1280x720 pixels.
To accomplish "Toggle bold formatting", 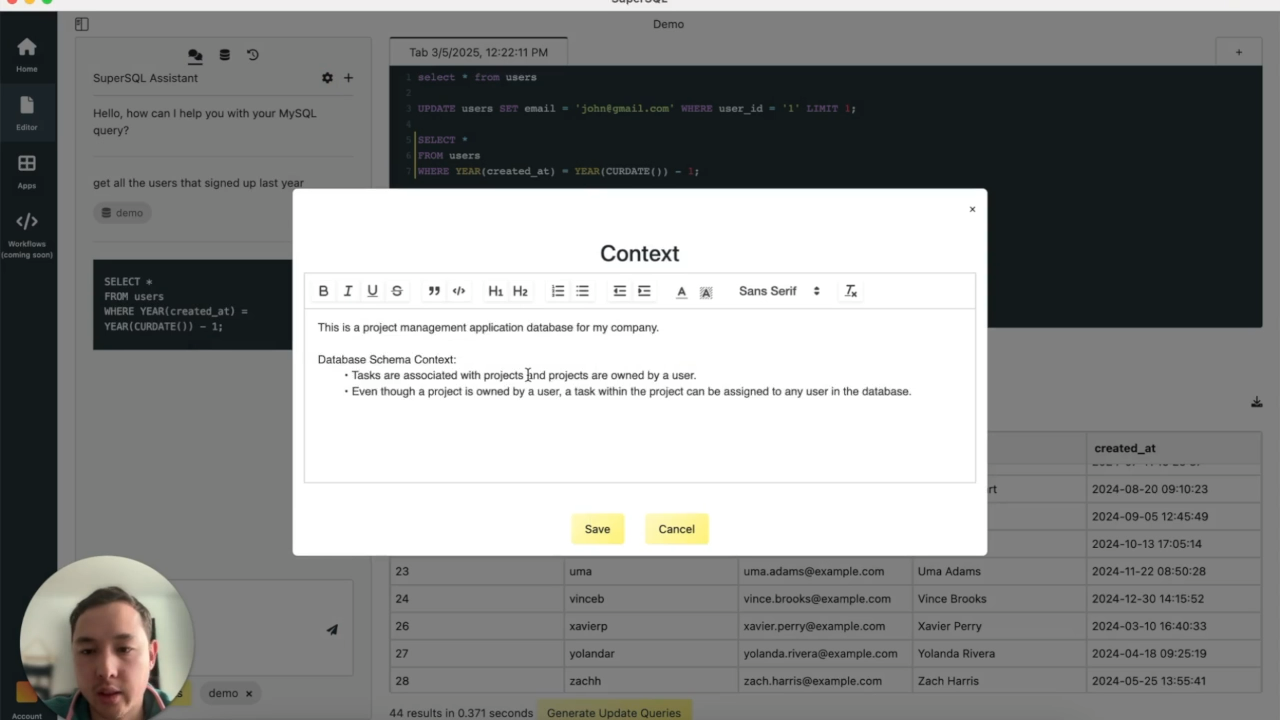I will point(323,291).
